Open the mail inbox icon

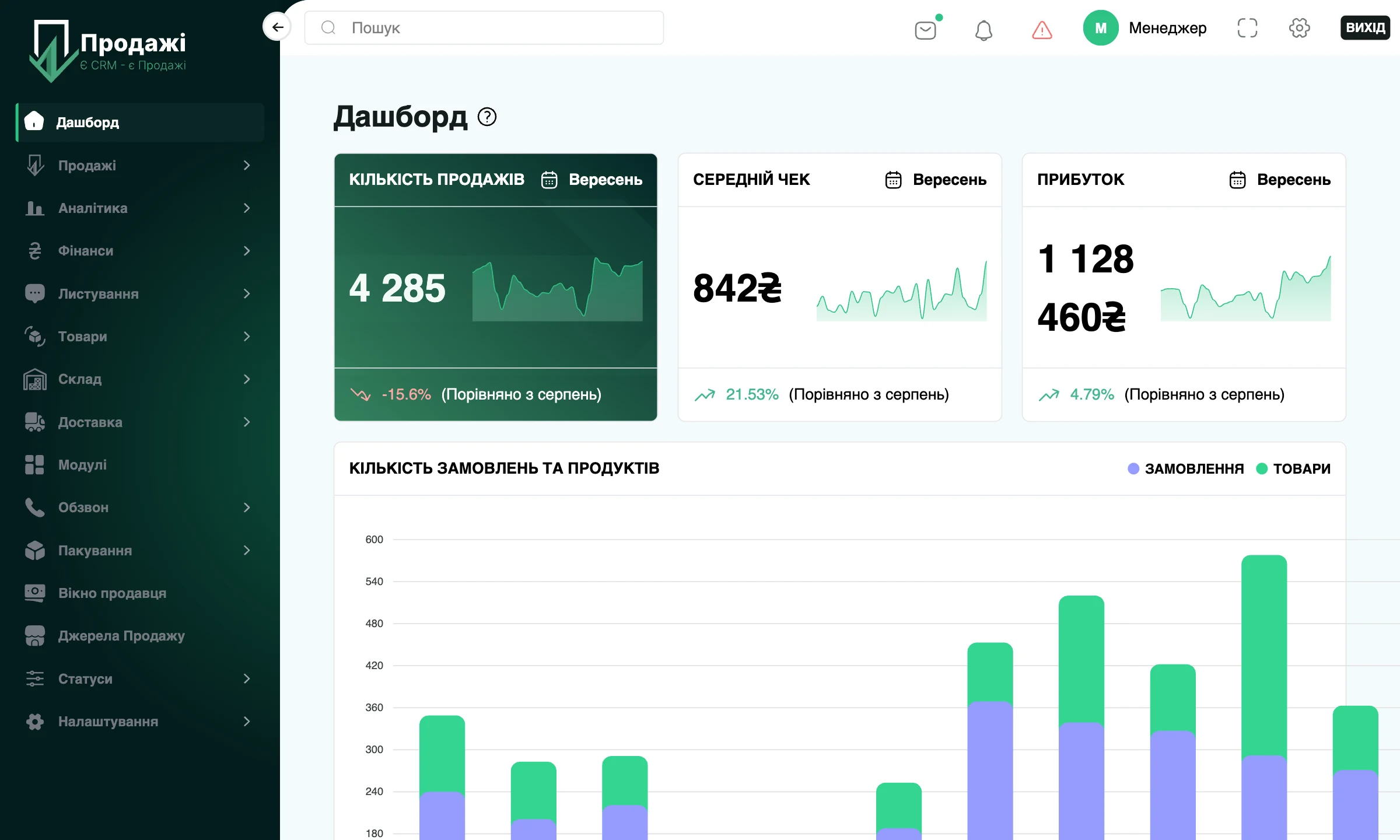(x=926, y=30)
